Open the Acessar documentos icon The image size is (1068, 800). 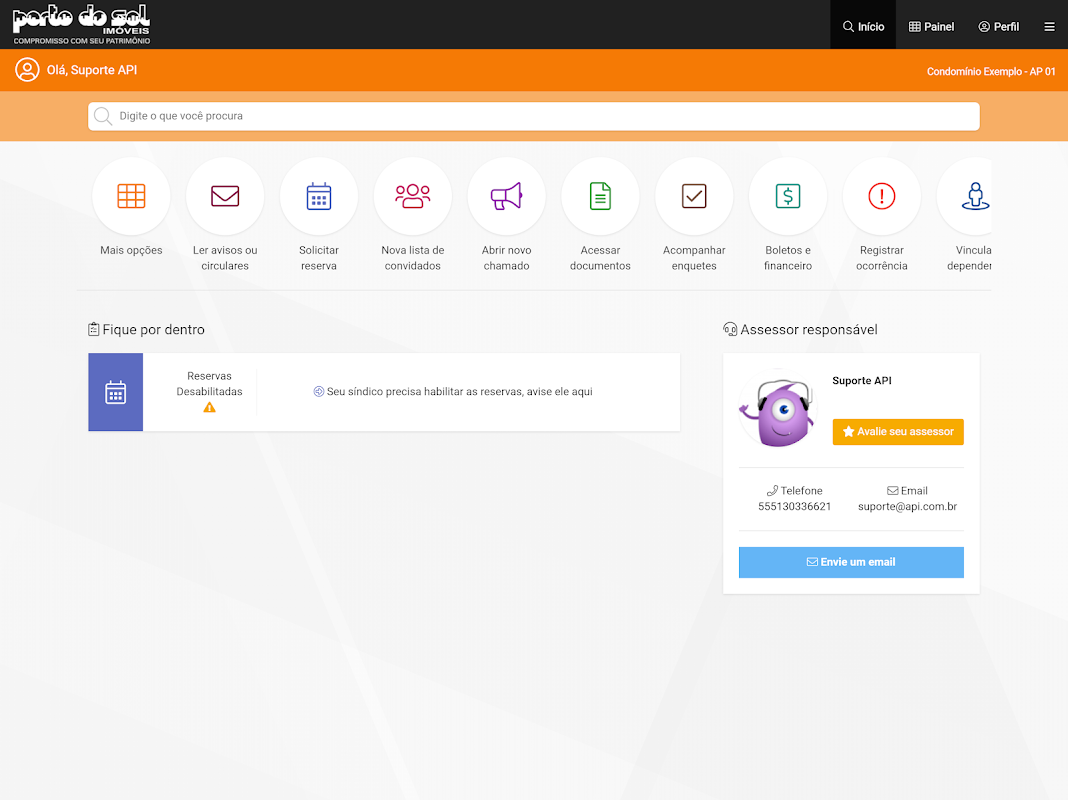click(600, 196)
